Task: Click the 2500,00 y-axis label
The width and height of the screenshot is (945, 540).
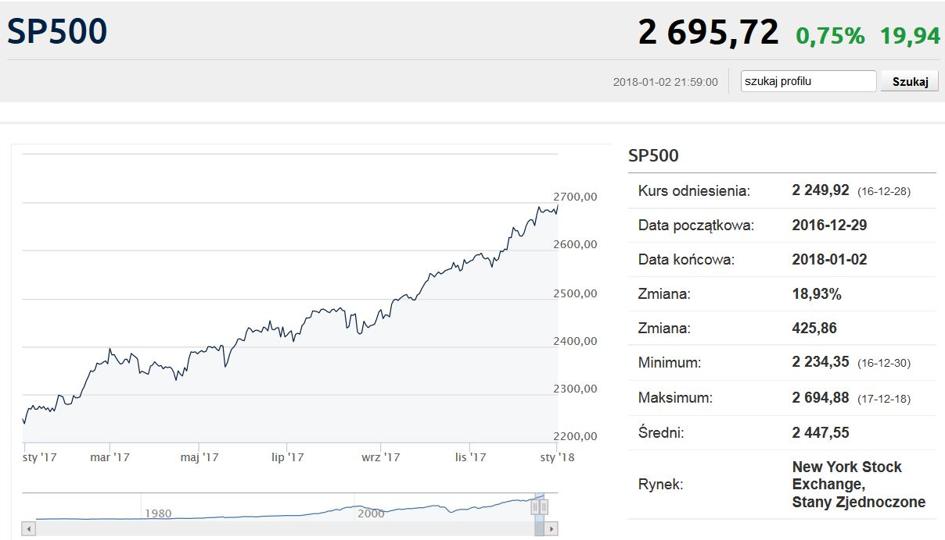Action: click(575, 293)
